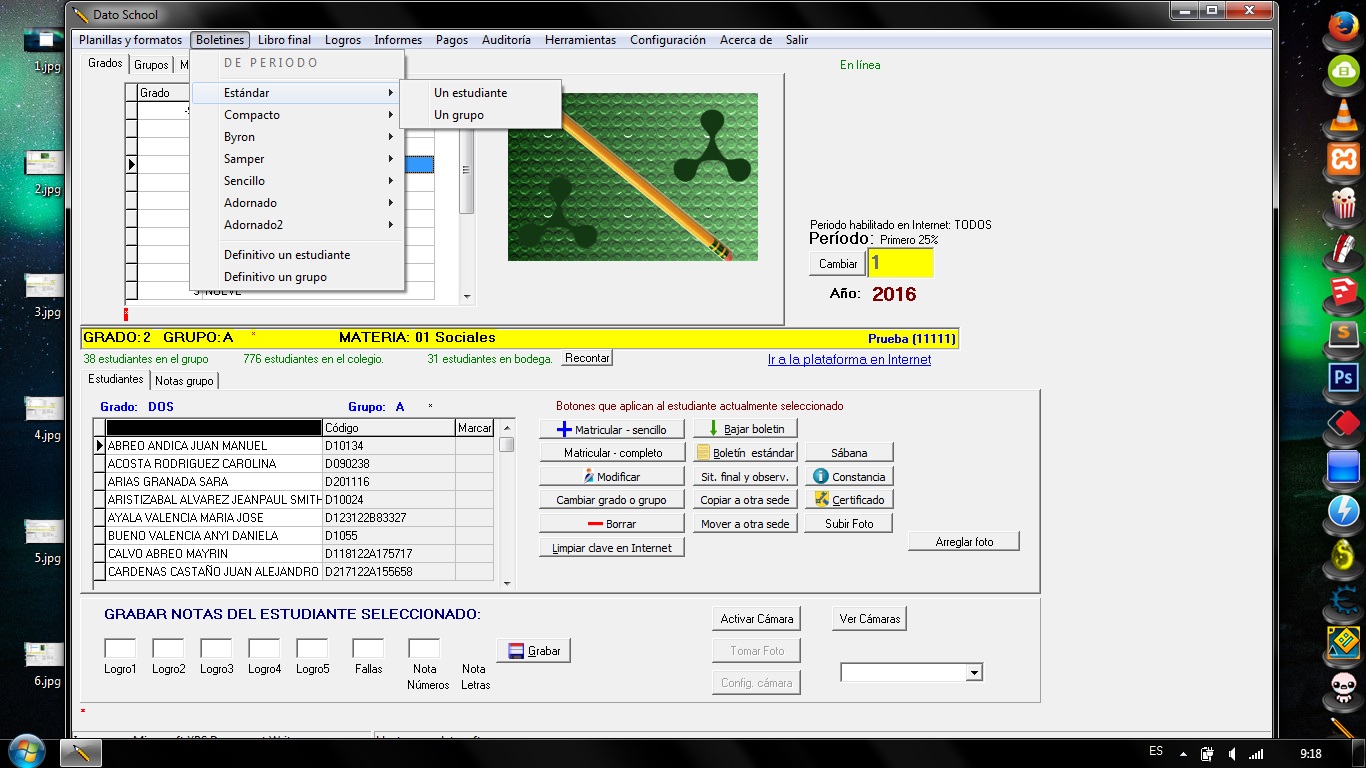The image size is (1366, 768).
Task: Click the red minus Borrar button
Action: [x=611, y=524]
